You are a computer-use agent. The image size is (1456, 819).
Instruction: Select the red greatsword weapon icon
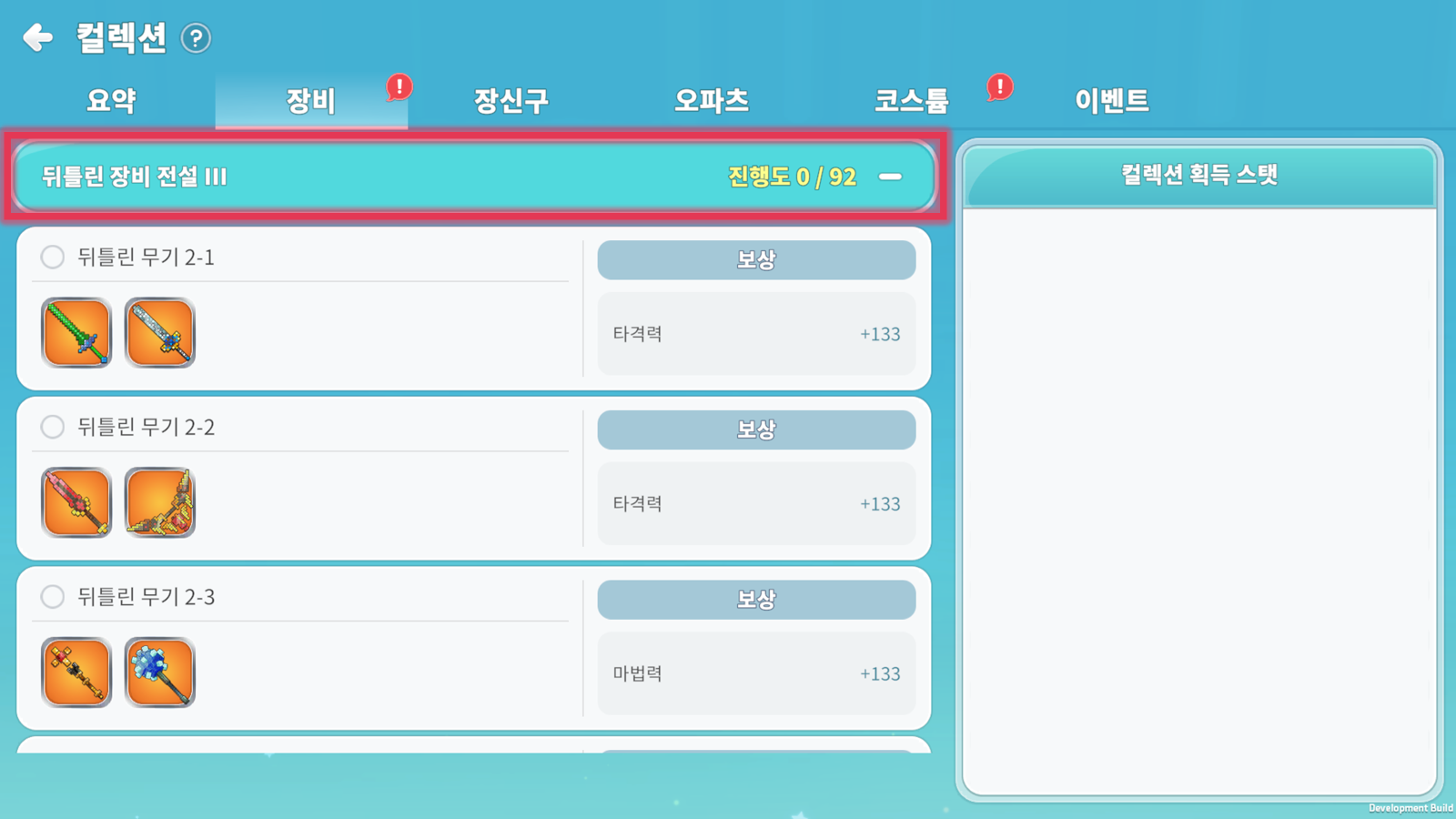point(76,502)
